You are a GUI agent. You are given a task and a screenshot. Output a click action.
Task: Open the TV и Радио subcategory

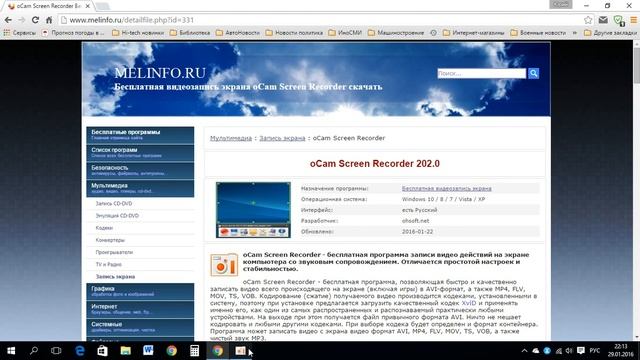click(109, 264)
